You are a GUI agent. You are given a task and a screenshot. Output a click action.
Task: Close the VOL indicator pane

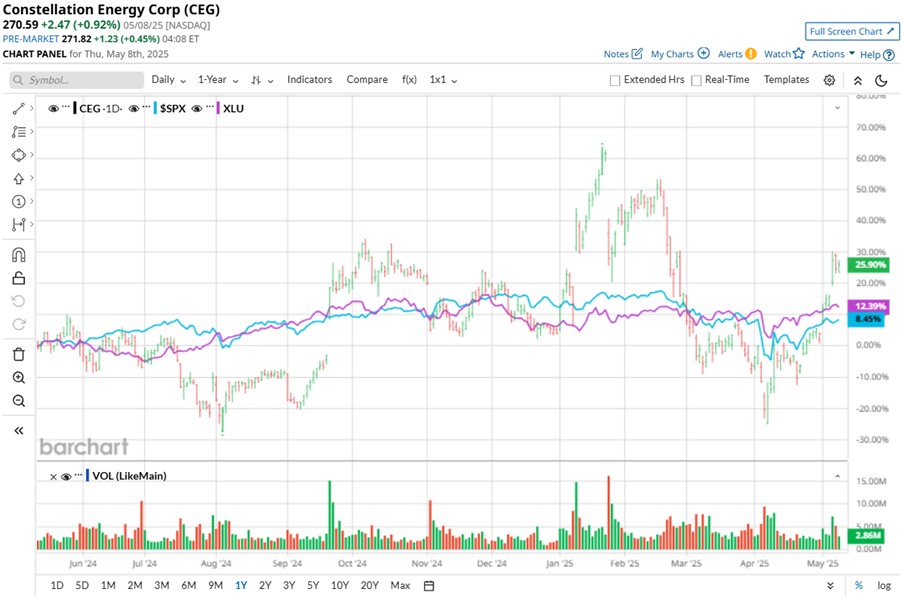[53, 476]
